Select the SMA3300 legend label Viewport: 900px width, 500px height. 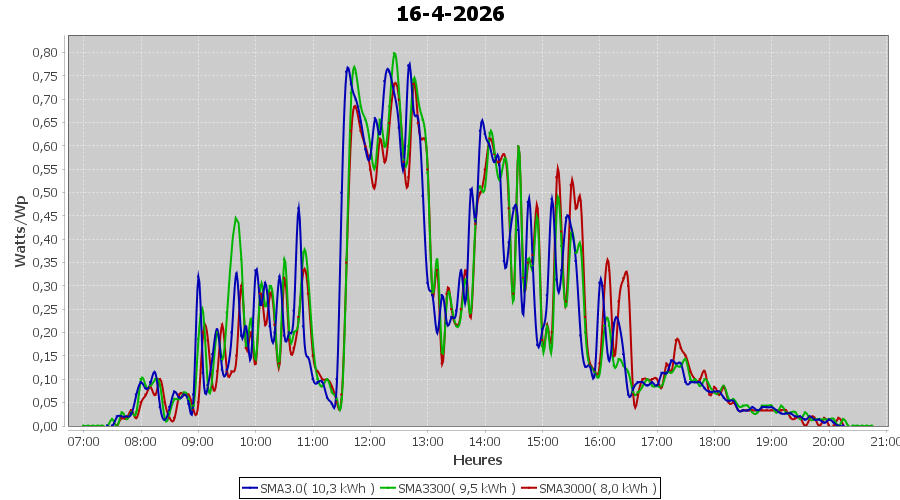[456, 488]
